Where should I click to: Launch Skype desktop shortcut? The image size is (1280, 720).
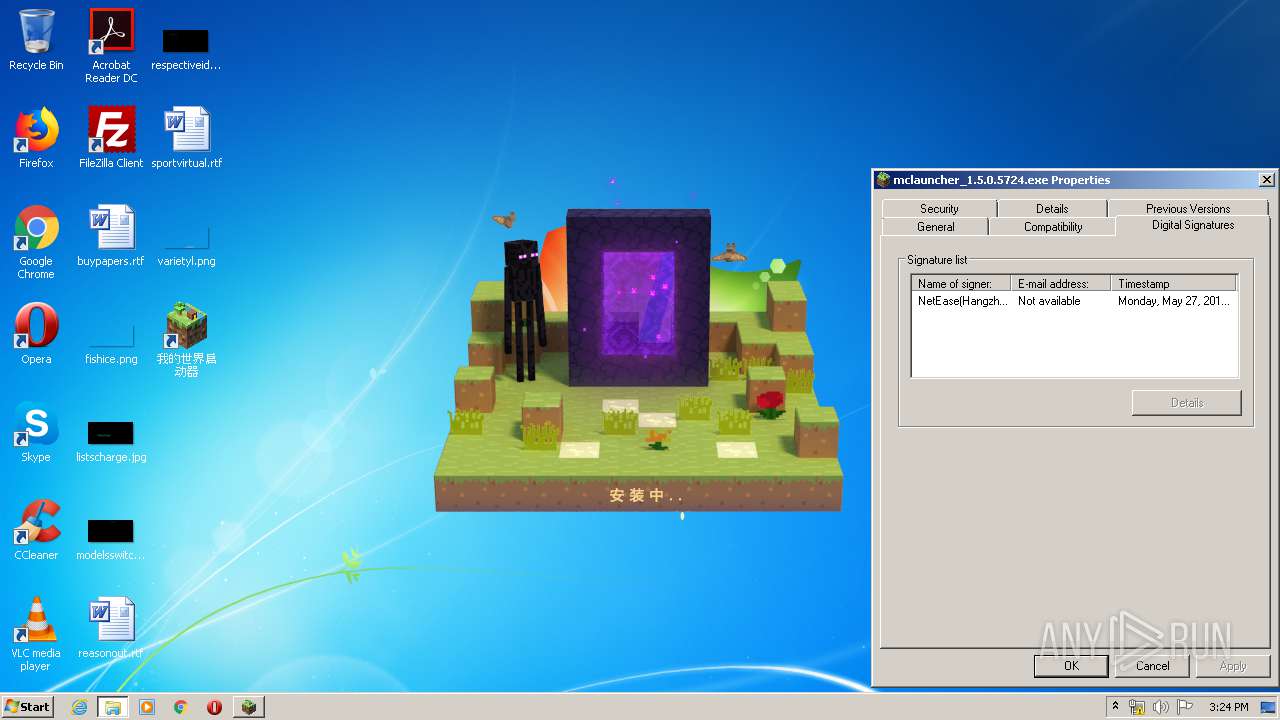point(36,432)
